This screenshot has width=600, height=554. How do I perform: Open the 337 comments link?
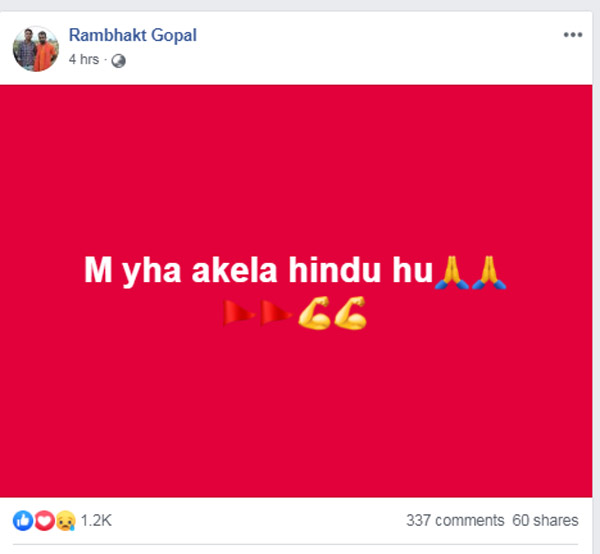point(455,520)
